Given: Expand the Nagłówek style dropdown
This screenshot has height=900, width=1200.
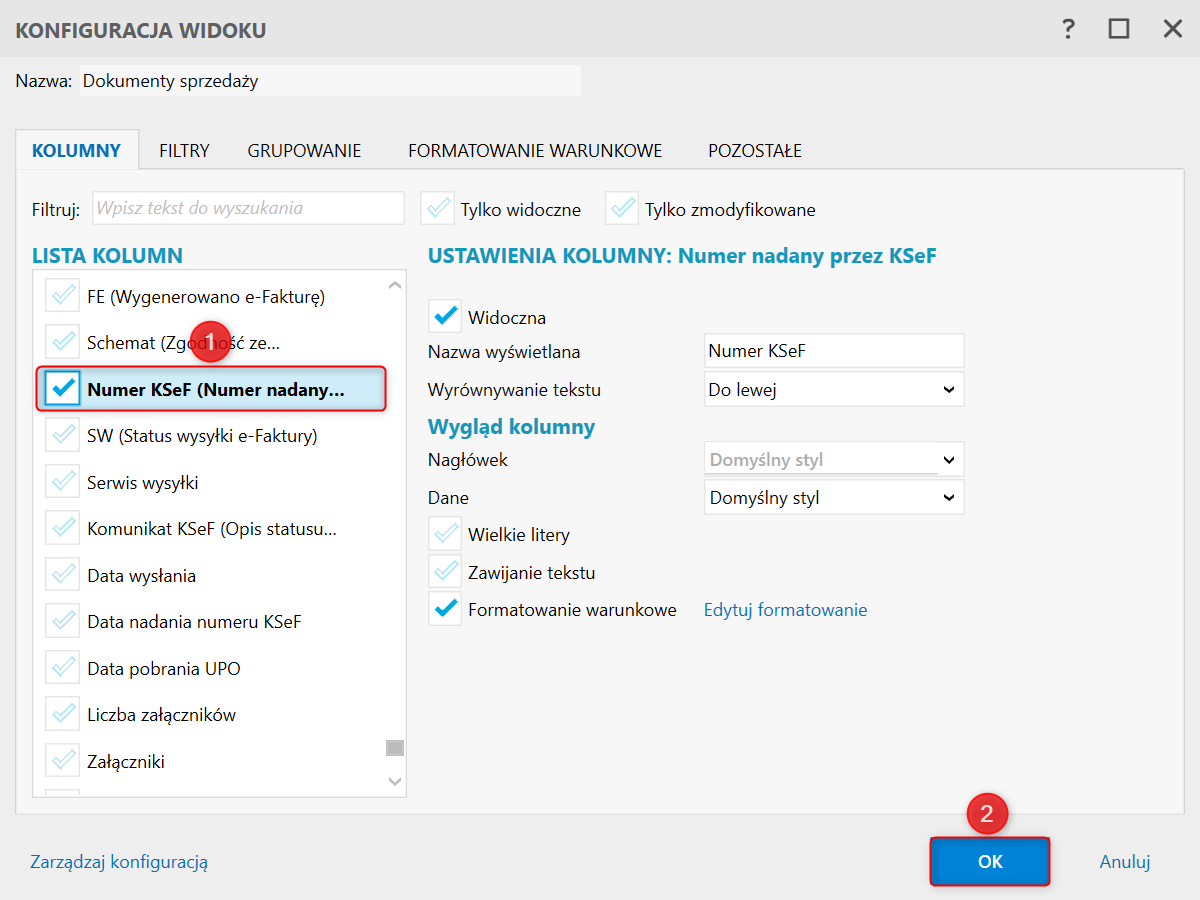Looking at the screenshot, I should (834, 460).
